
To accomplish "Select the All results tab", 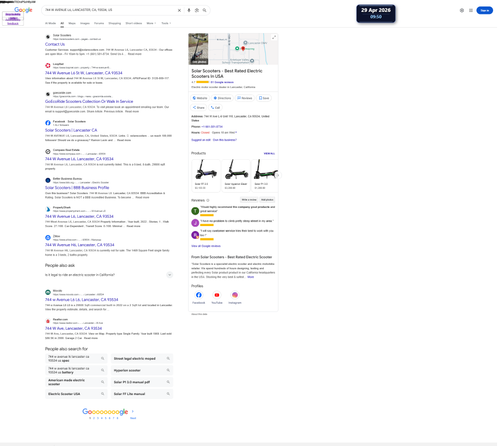I will click(x=62, y=23).
